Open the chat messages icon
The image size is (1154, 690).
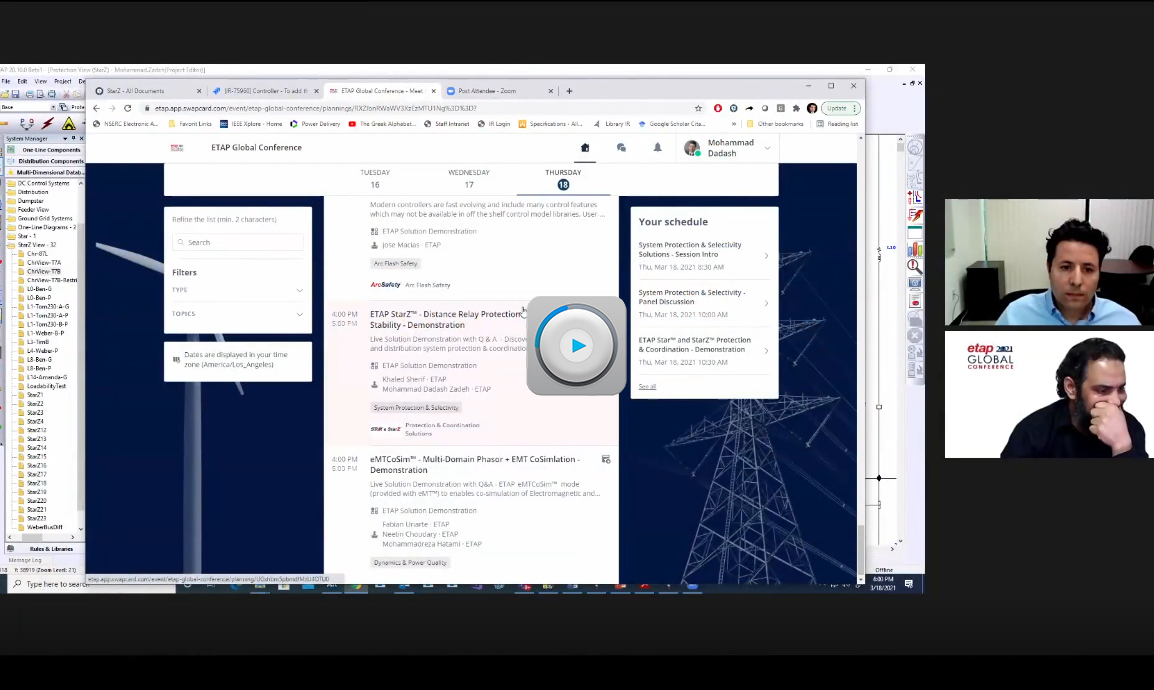(x=621, y=148)
